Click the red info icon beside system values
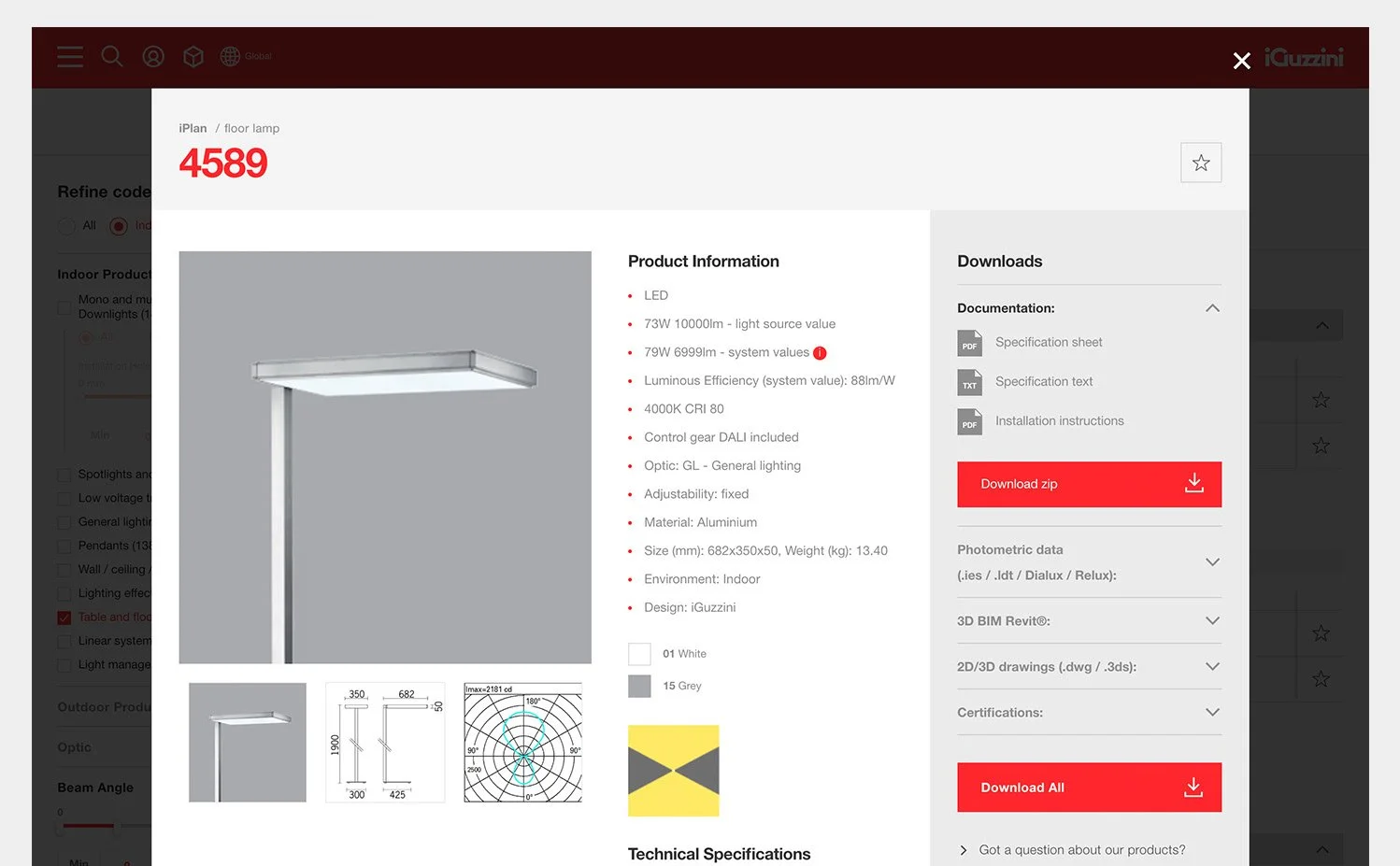1400x866 pixels. point(820,353)
